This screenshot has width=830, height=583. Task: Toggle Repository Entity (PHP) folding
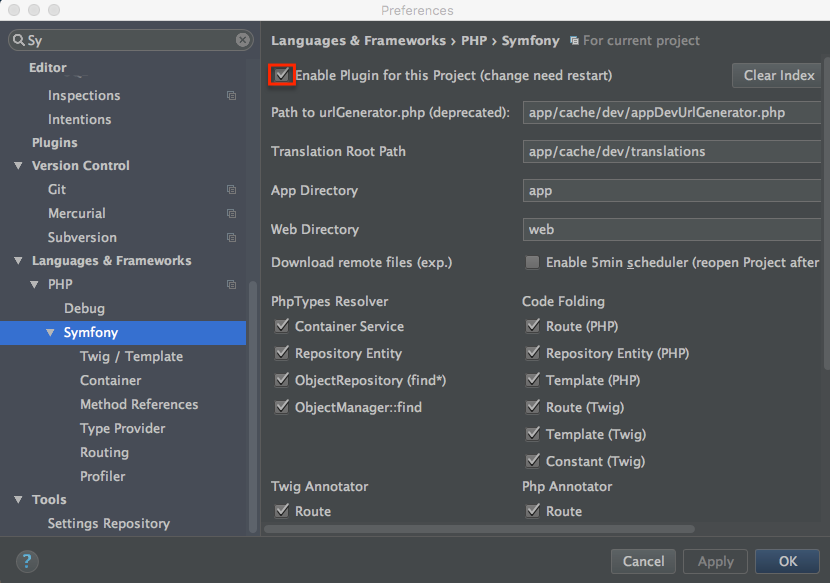point(533,353)
